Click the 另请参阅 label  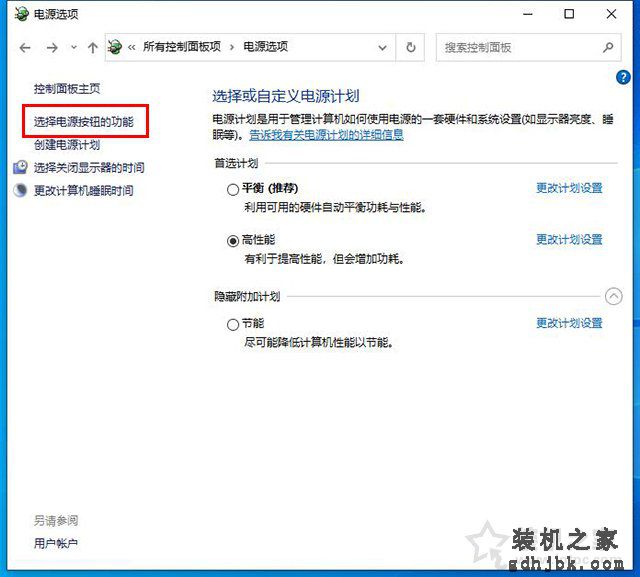click(56, 520)
